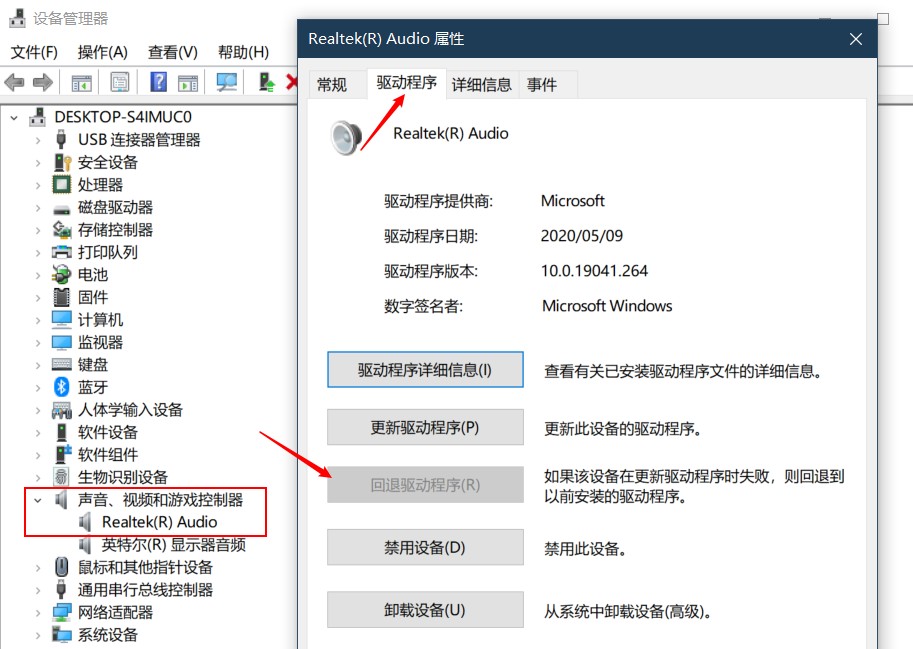Collapse the DESKTOP-S4IMUC0 root node
This screenshot has width=913, height=649.
coord(15,118)
